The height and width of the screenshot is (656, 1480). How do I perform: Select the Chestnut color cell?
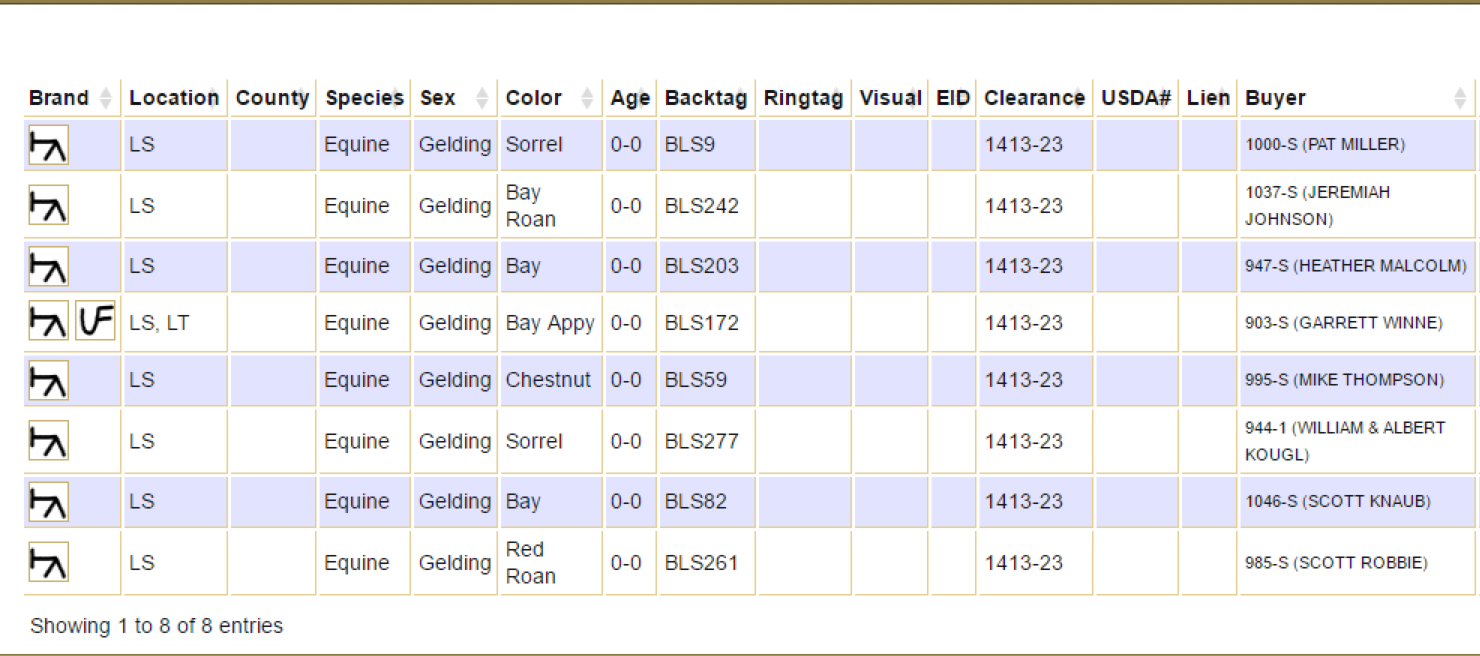(x=551, y=380)
